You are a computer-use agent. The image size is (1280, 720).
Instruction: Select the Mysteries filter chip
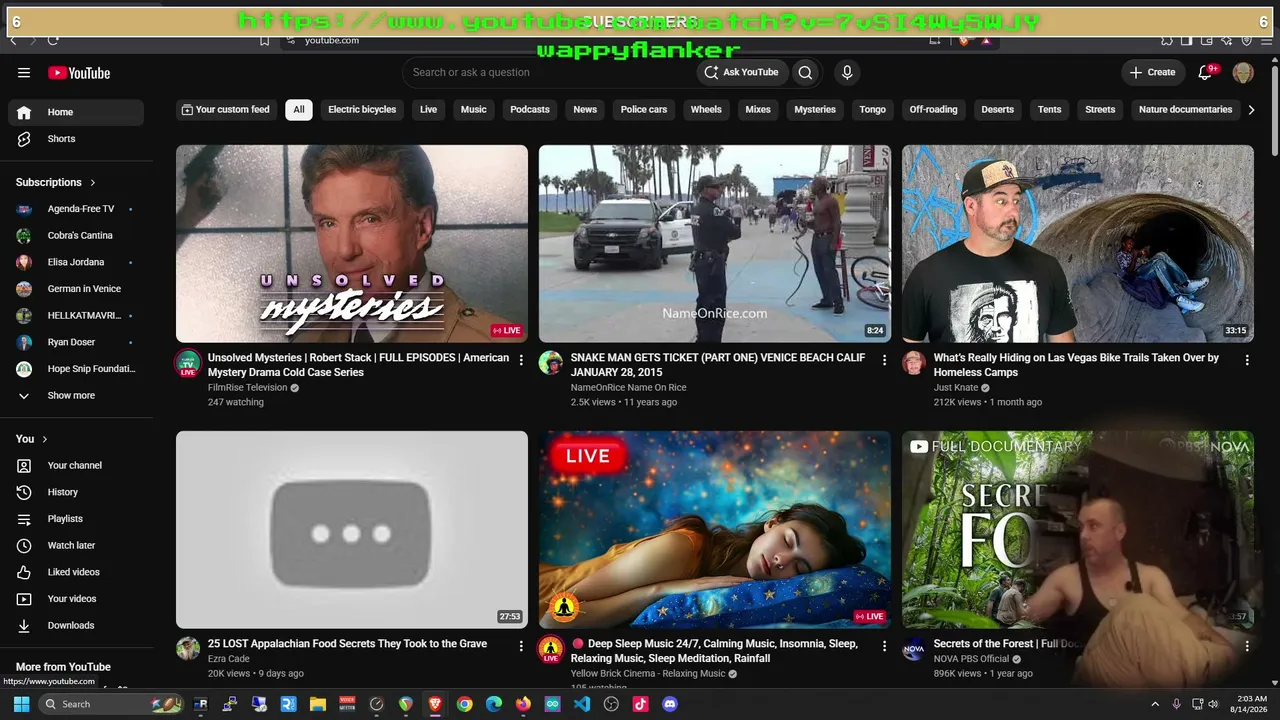pos(815,110)
